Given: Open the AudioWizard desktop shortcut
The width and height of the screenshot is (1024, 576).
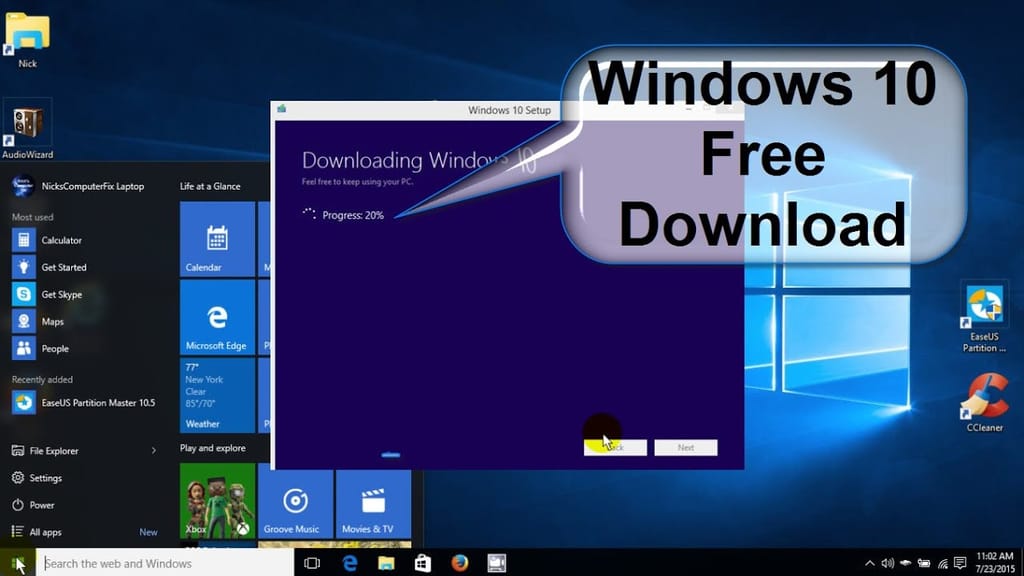Looking at the screenshot, I should [27, 129].
